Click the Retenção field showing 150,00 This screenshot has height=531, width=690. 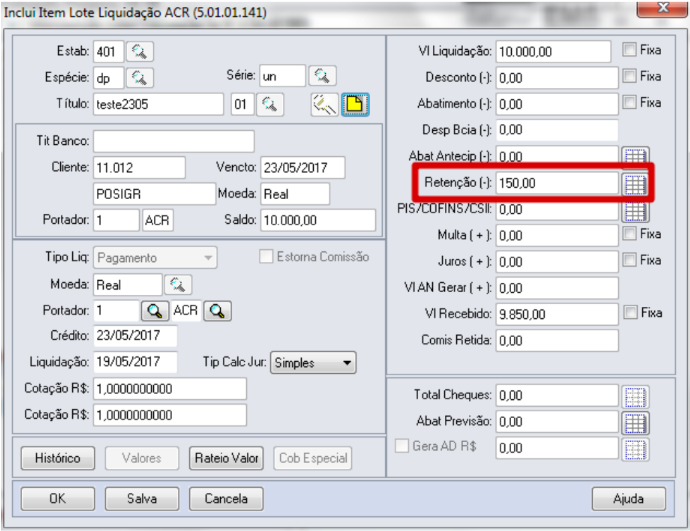click(x=557, y=183)
